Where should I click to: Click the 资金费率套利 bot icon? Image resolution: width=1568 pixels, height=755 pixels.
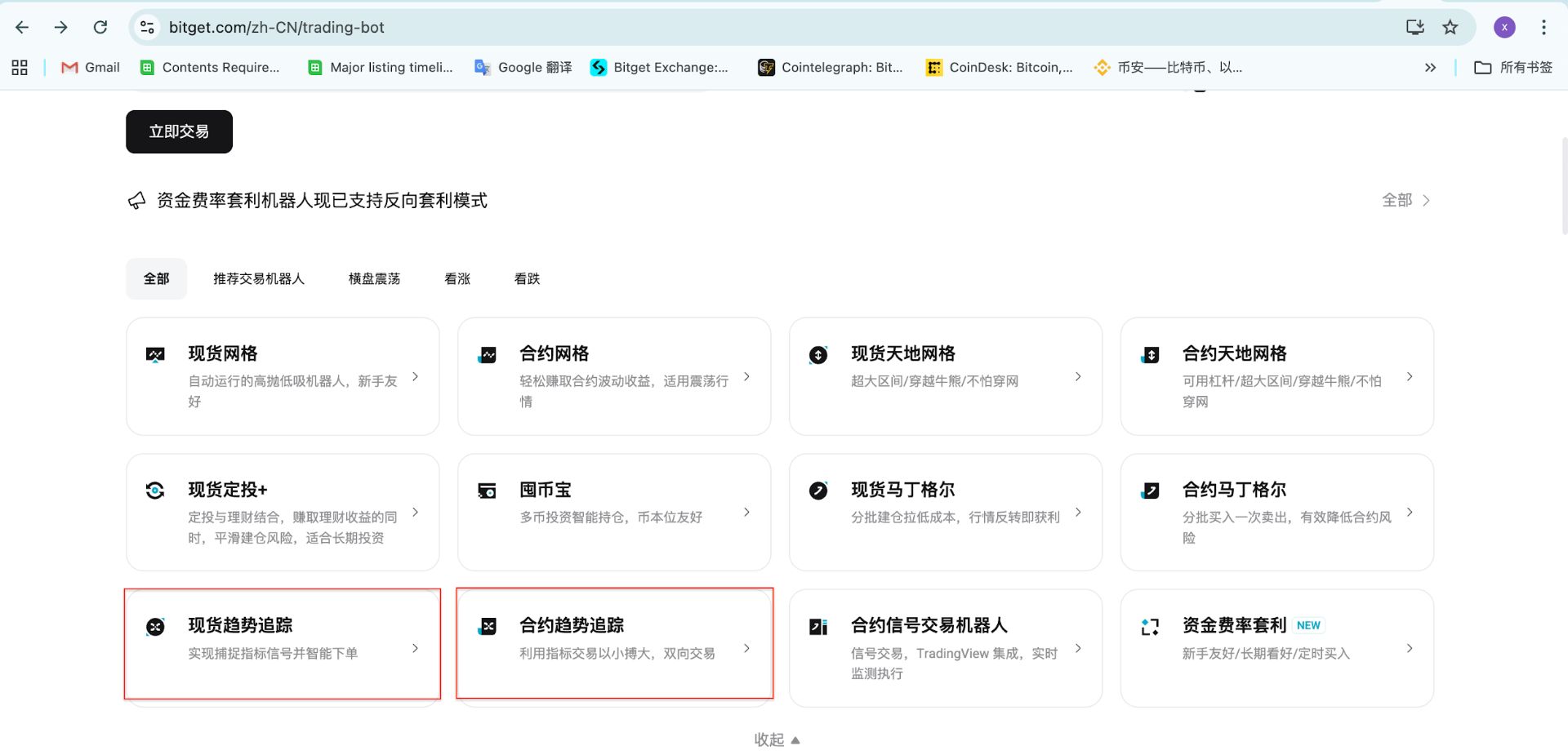click(x=1150, y=626)
